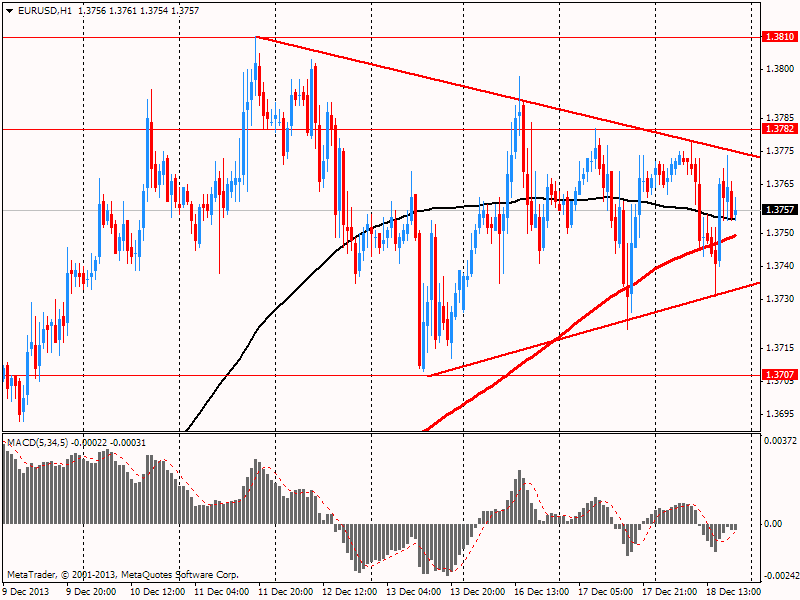800x600 pixels.
Task: Click the 17 Dec 05:00 time label
Action: pos(607,592)
